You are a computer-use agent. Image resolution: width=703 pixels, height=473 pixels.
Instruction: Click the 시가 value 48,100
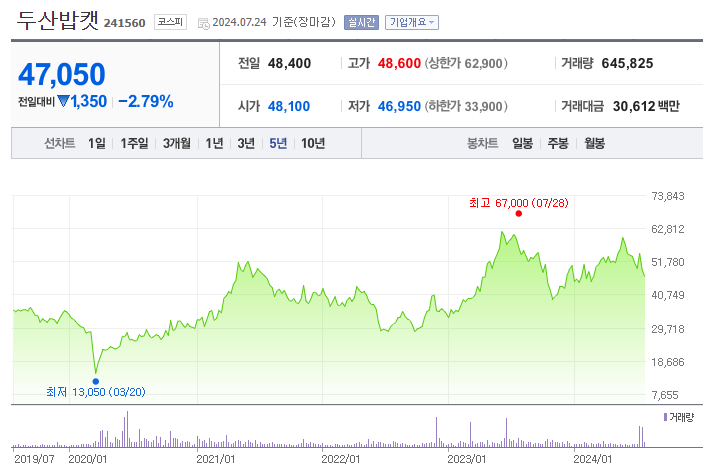289,106
